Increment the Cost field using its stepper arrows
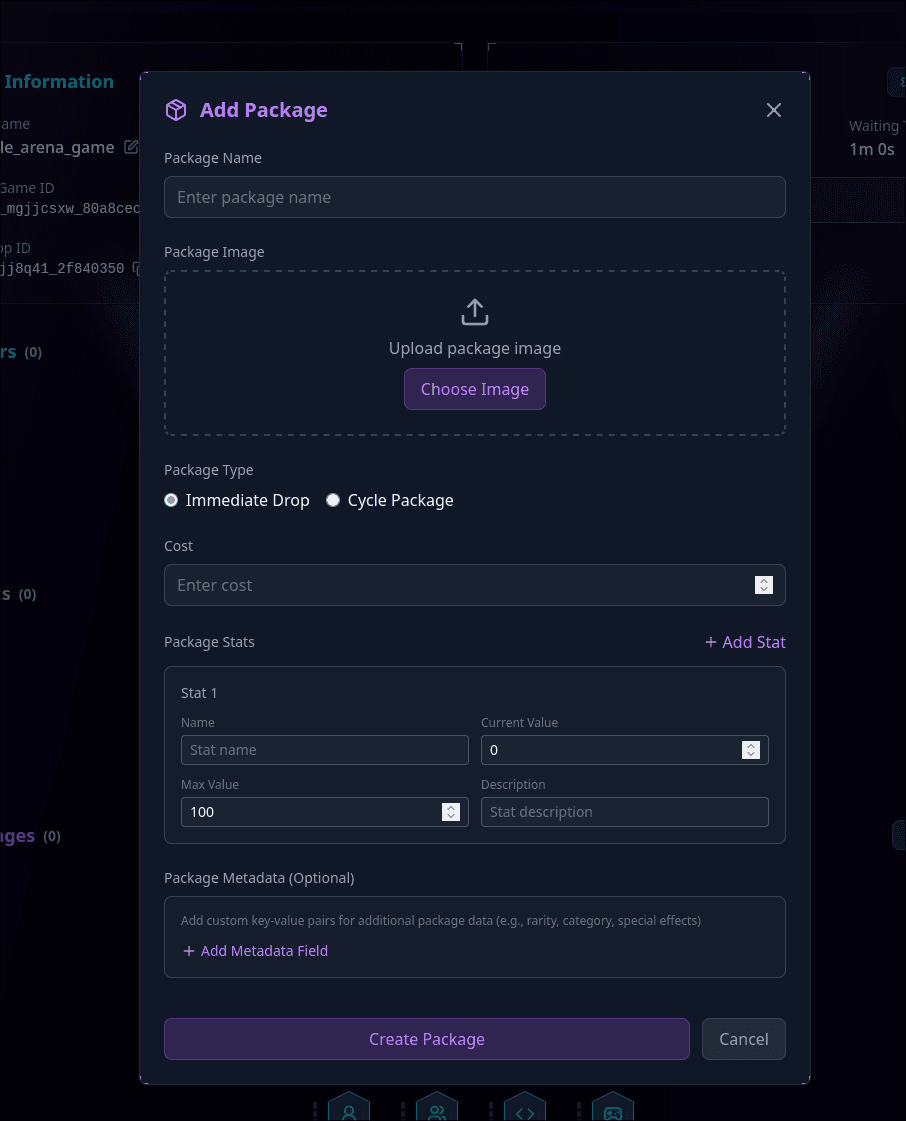 click(764, 585)
